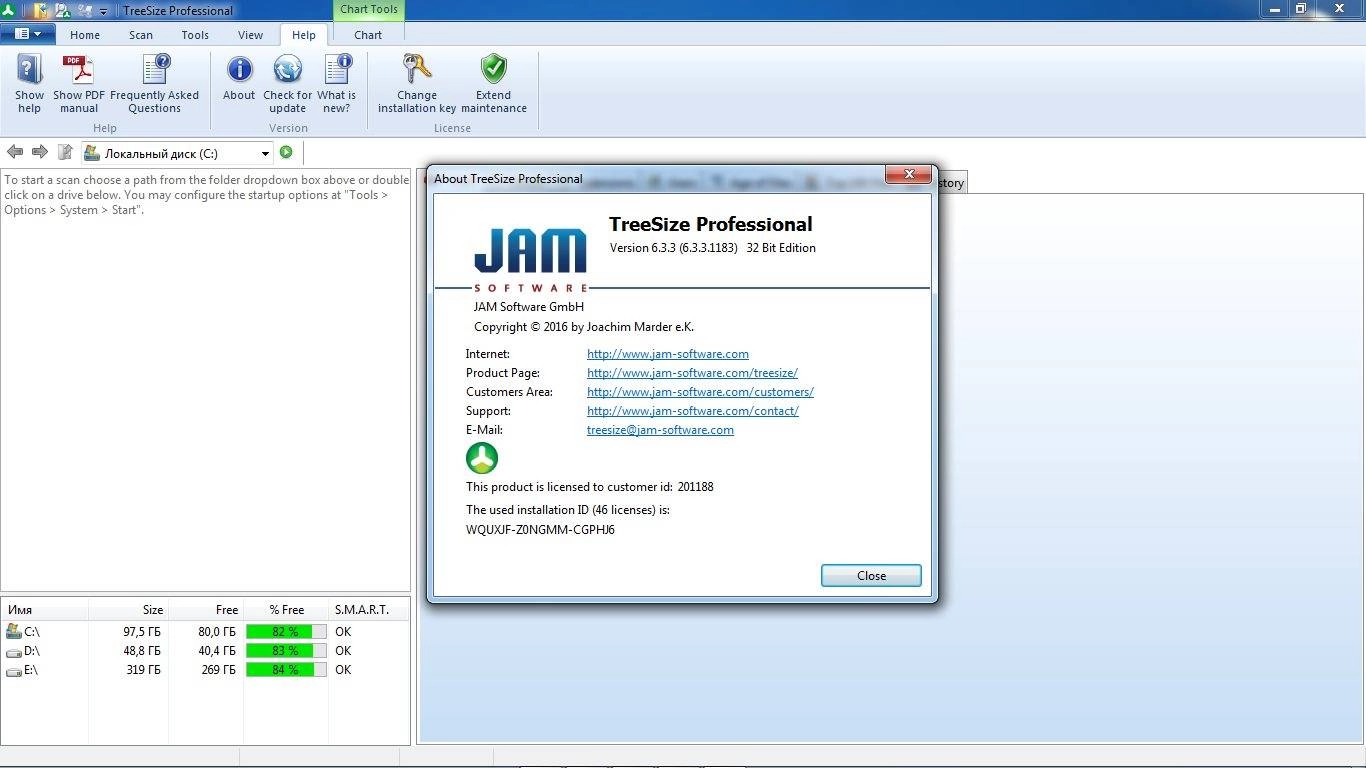Select the Help ribbon tab
Viewport: 1366px width, 768px height.
point(304,34)
